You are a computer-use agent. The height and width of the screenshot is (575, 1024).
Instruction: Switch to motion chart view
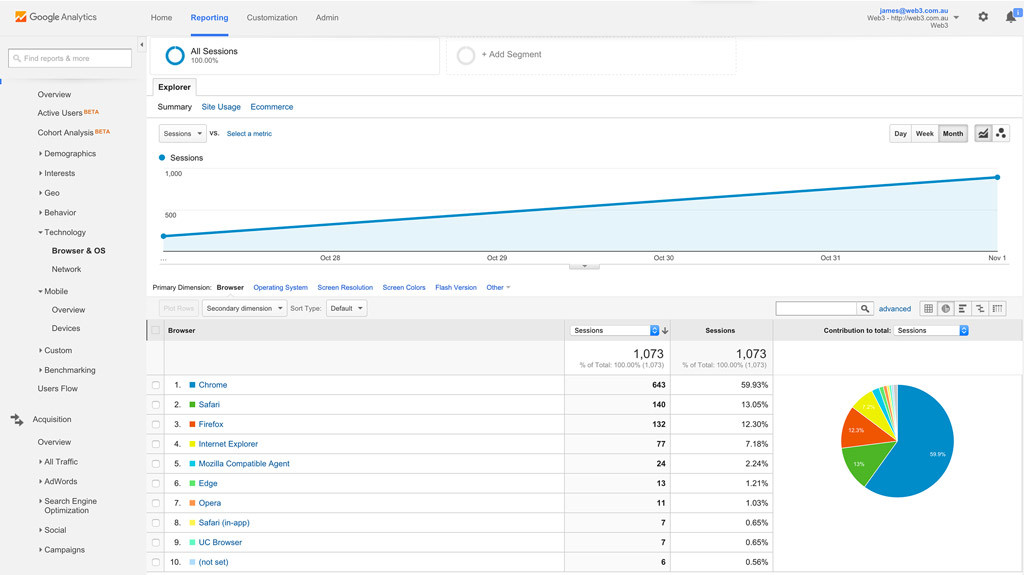[1000, 133]
